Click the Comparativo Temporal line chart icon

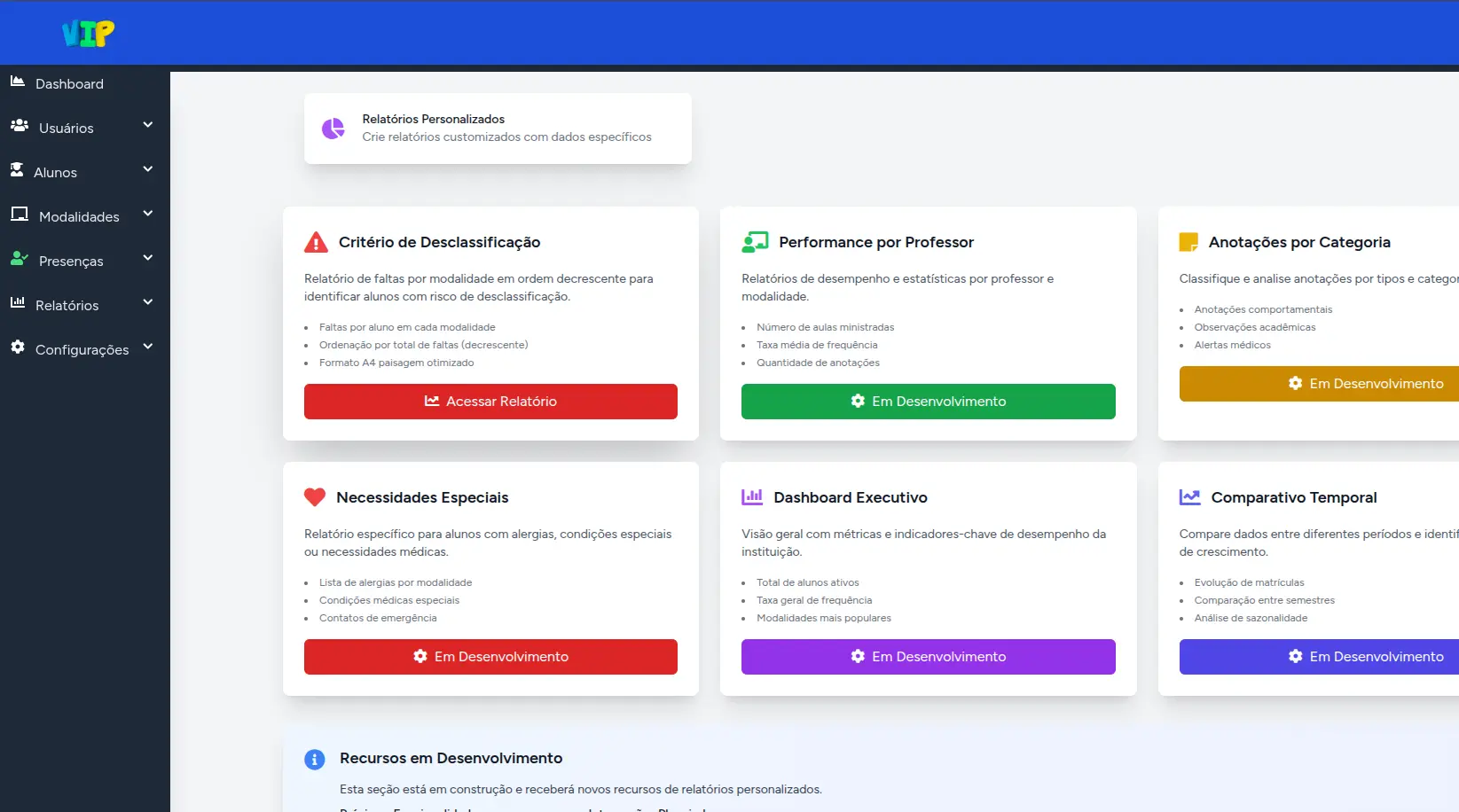[1189, 497]
